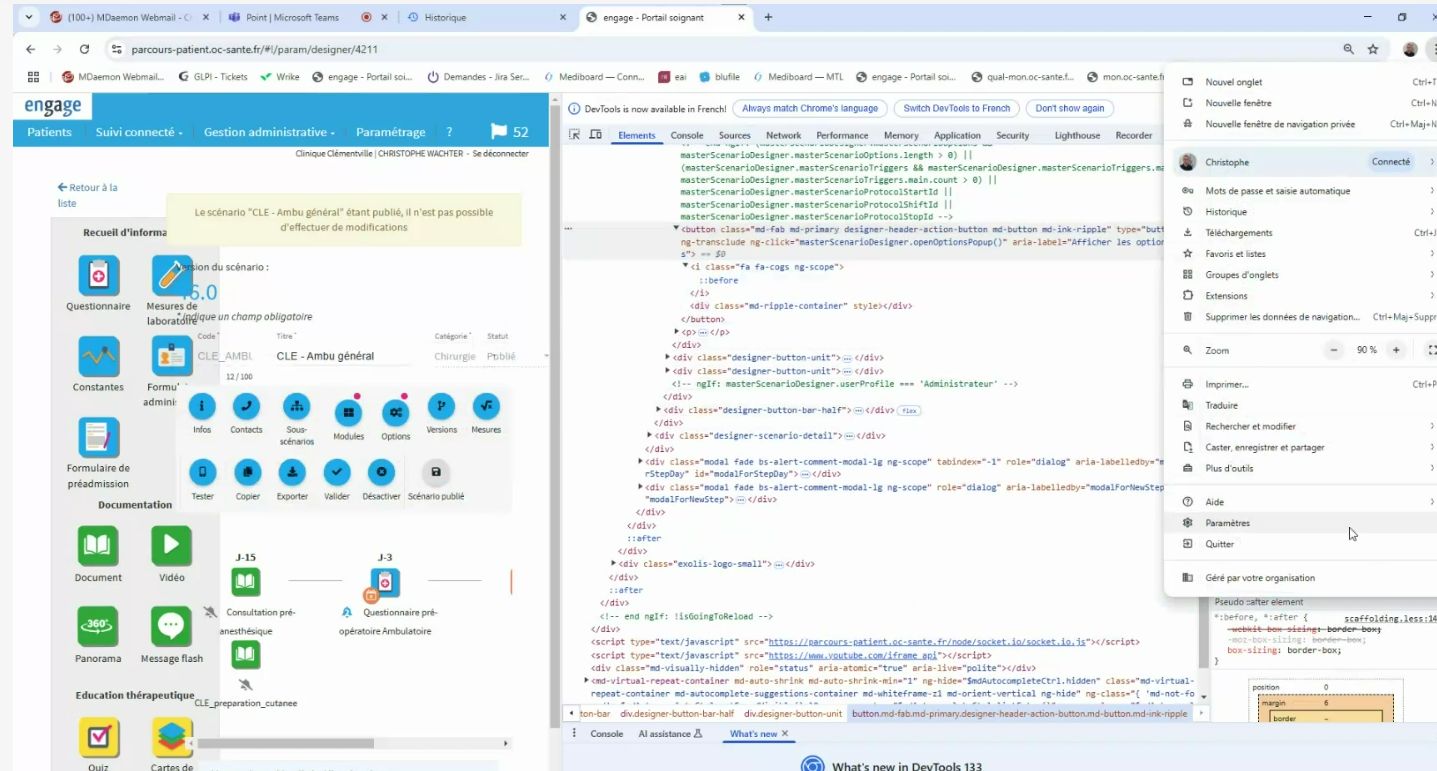Select the Constantes measurement icon
The width and height of the screenshot is (1437, 771).
coord(98,356)
